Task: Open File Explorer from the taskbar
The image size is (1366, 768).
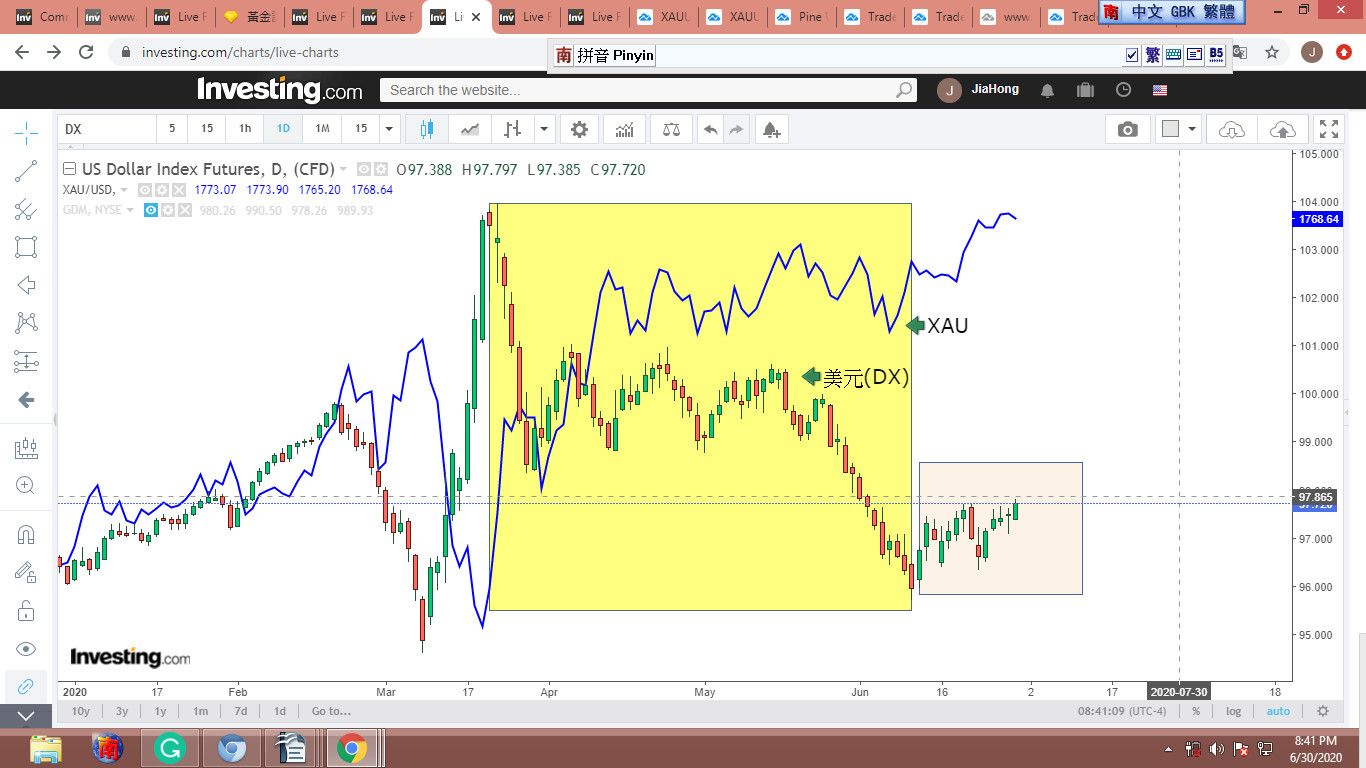Action: [46, 748]
